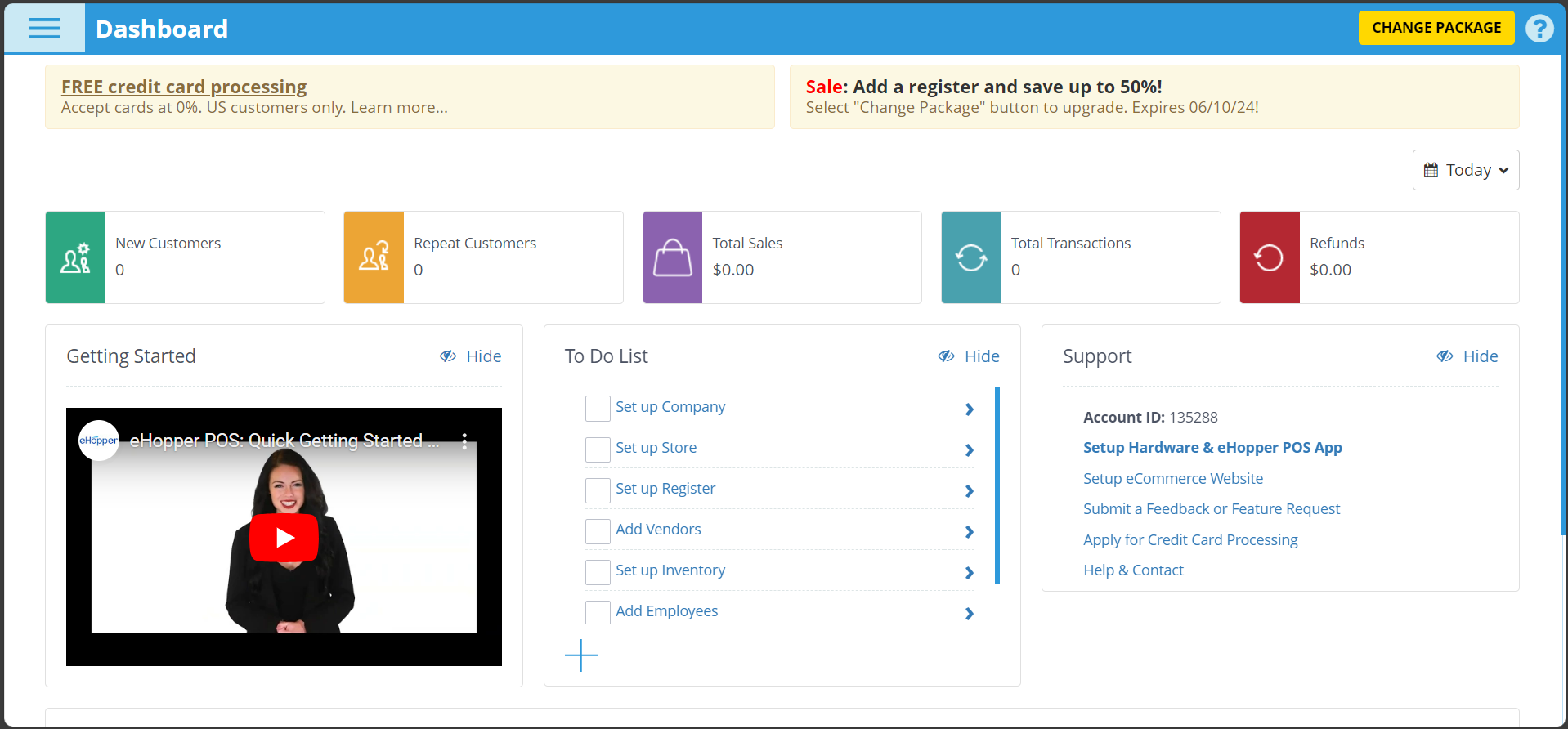Click the eHopper channel logo on video

[99, 441]
